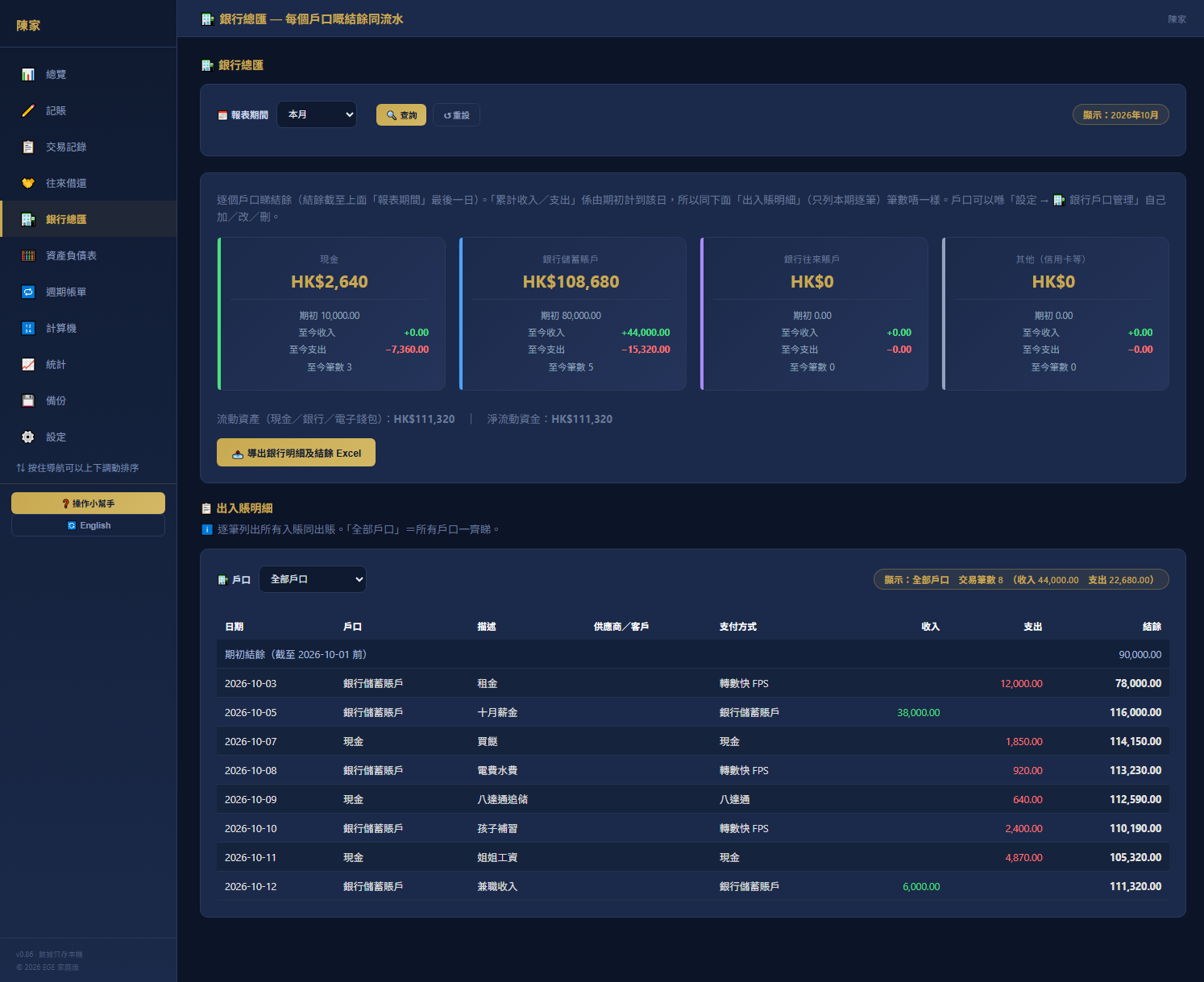Select the 現金 balance card HK$2,640

(x=331, y=313)
